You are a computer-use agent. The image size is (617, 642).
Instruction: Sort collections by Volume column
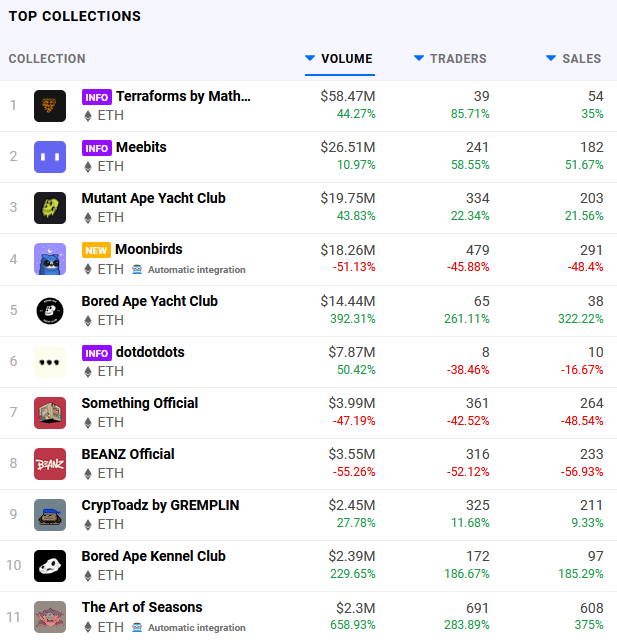(x=339, y=59)
